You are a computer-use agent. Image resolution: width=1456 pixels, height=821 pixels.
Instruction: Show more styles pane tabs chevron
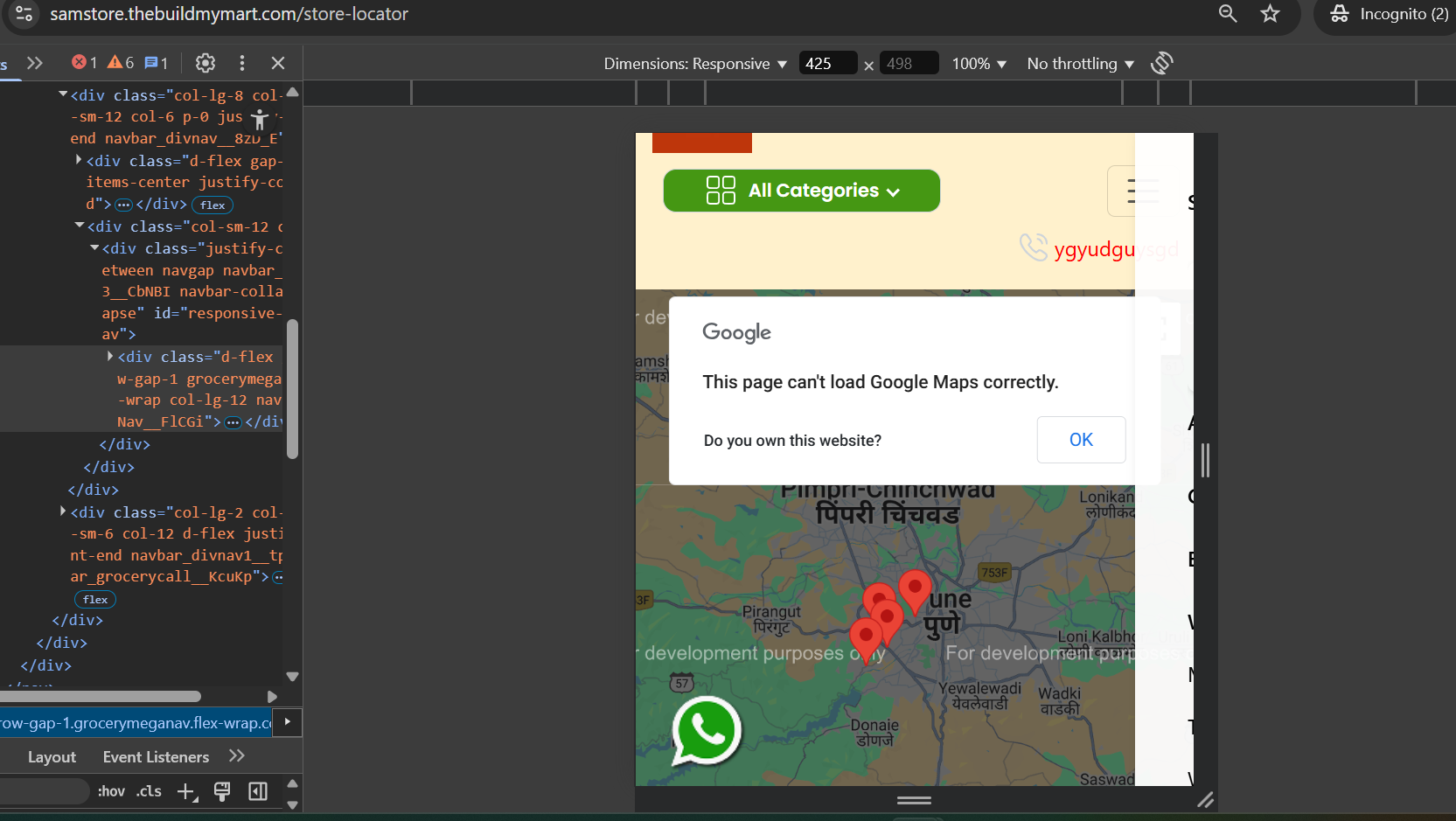click(x=237, y=756)
